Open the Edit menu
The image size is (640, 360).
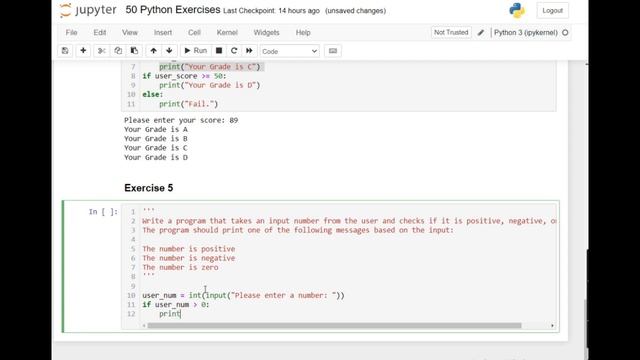100,33
